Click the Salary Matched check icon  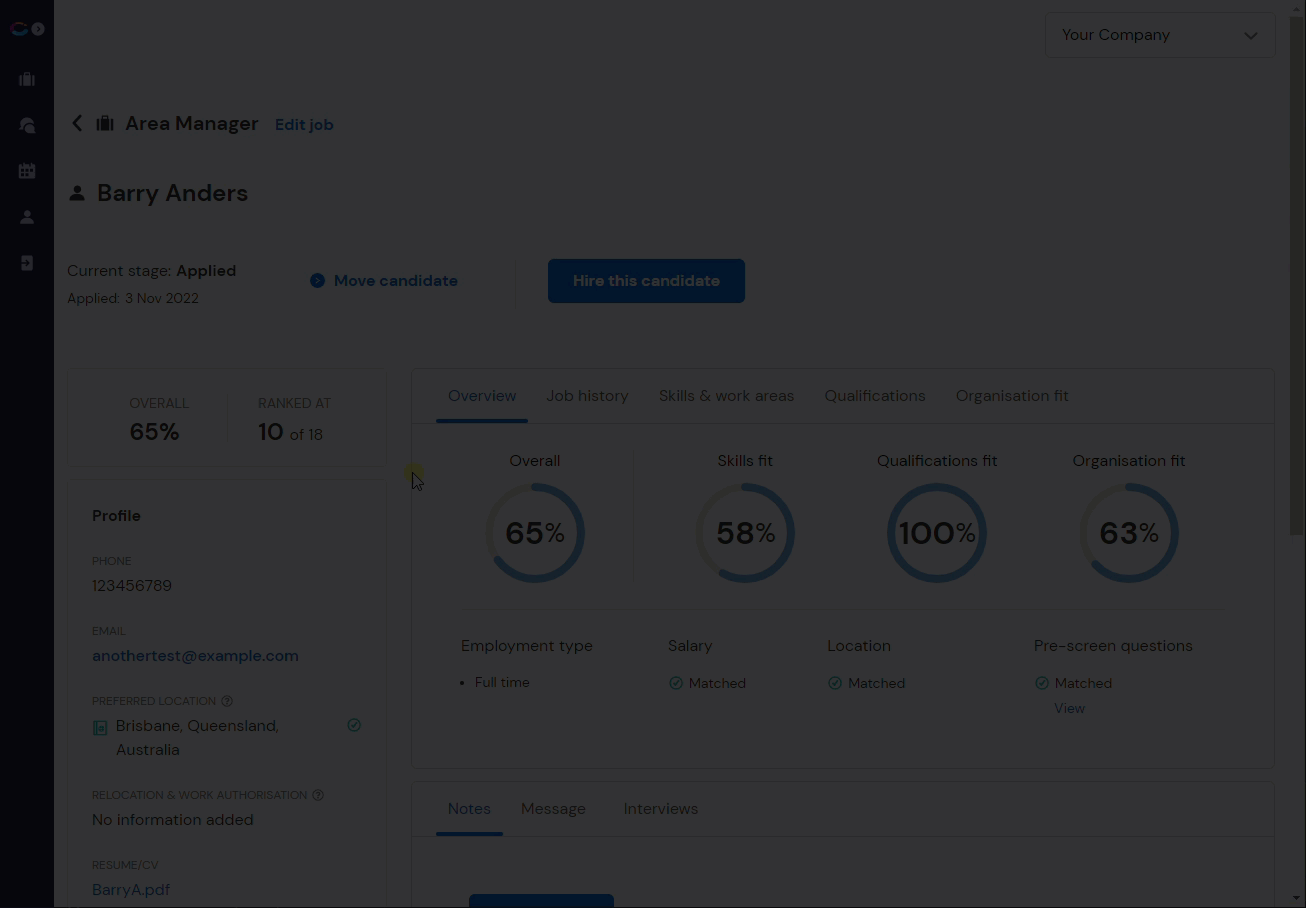pyautogui.click(x=676, y=683)
